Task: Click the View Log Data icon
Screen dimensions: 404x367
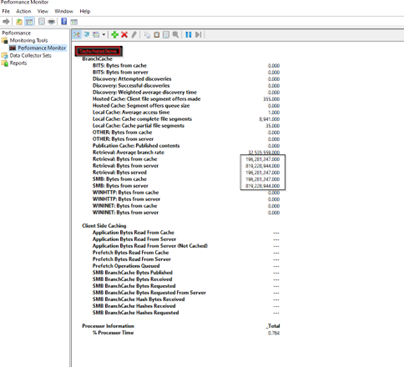Action: pos(87,34)
